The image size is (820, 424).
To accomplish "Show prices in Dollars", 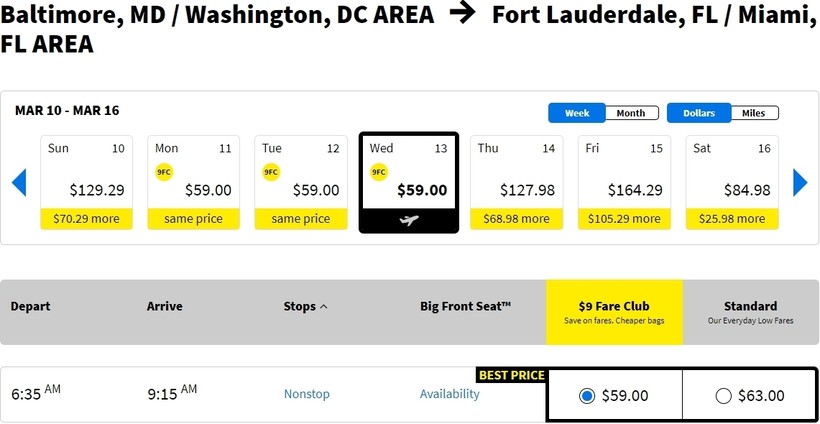I will coord(699,113).
